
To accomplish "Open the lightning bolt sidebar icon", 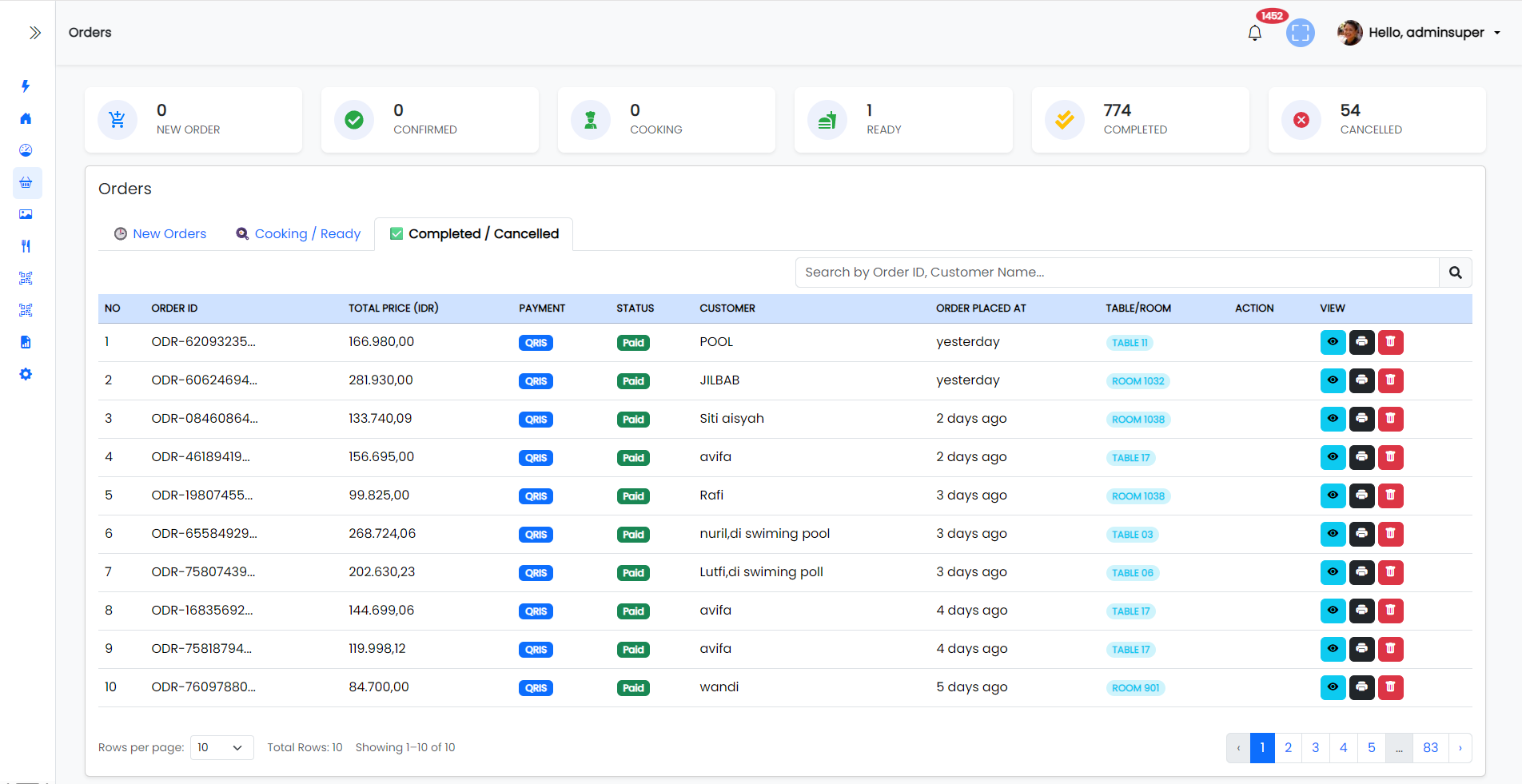I will [x=26, y=86].
